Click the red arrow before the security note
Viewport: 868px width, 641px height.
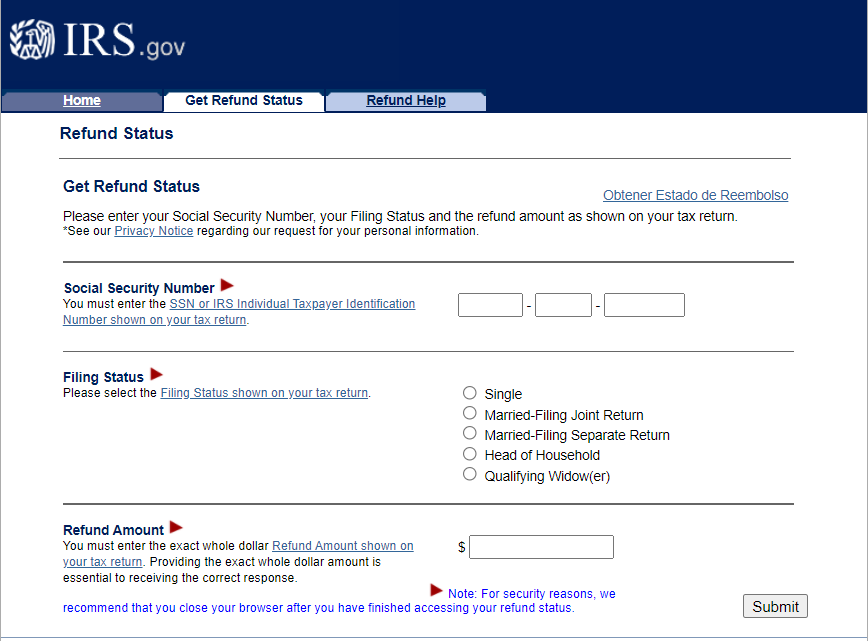coord(436,590)
